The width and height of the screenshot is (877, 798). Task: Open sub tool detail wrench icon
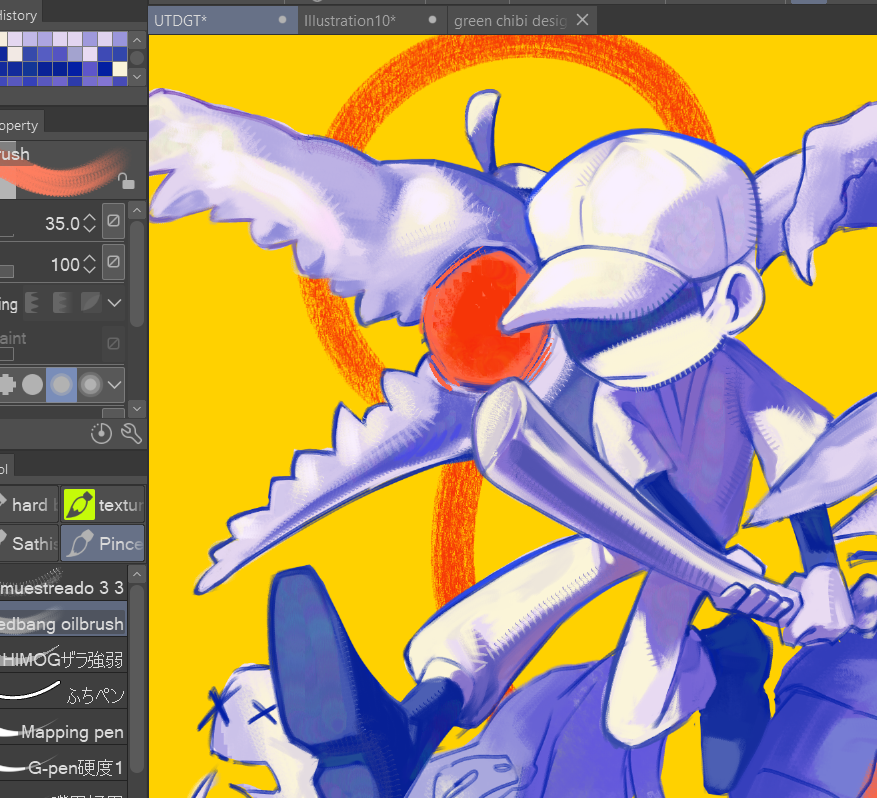[131, 433]
